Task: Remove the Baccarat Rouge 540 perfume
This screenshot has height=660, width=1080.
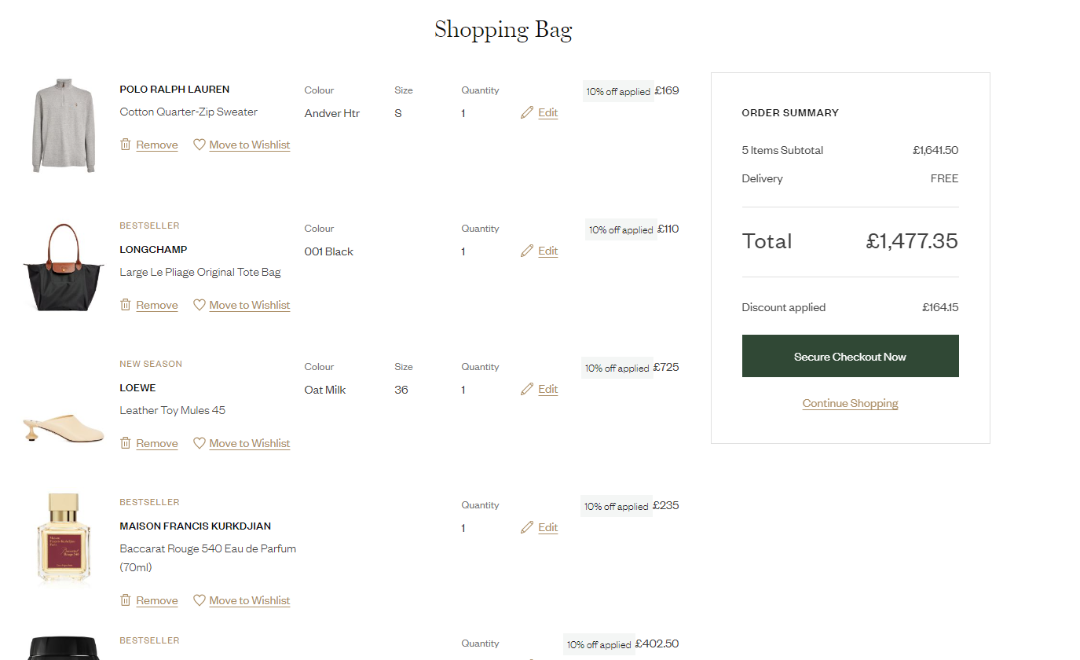Action: click(156, 601)
